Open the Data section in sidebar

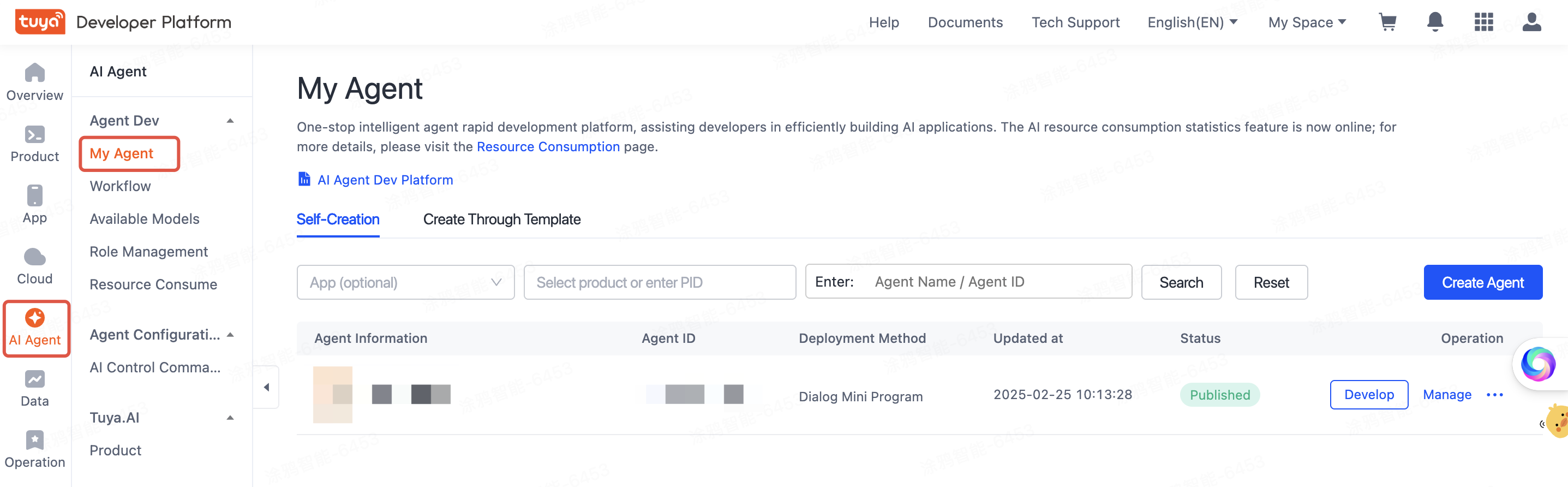point(35,388)
